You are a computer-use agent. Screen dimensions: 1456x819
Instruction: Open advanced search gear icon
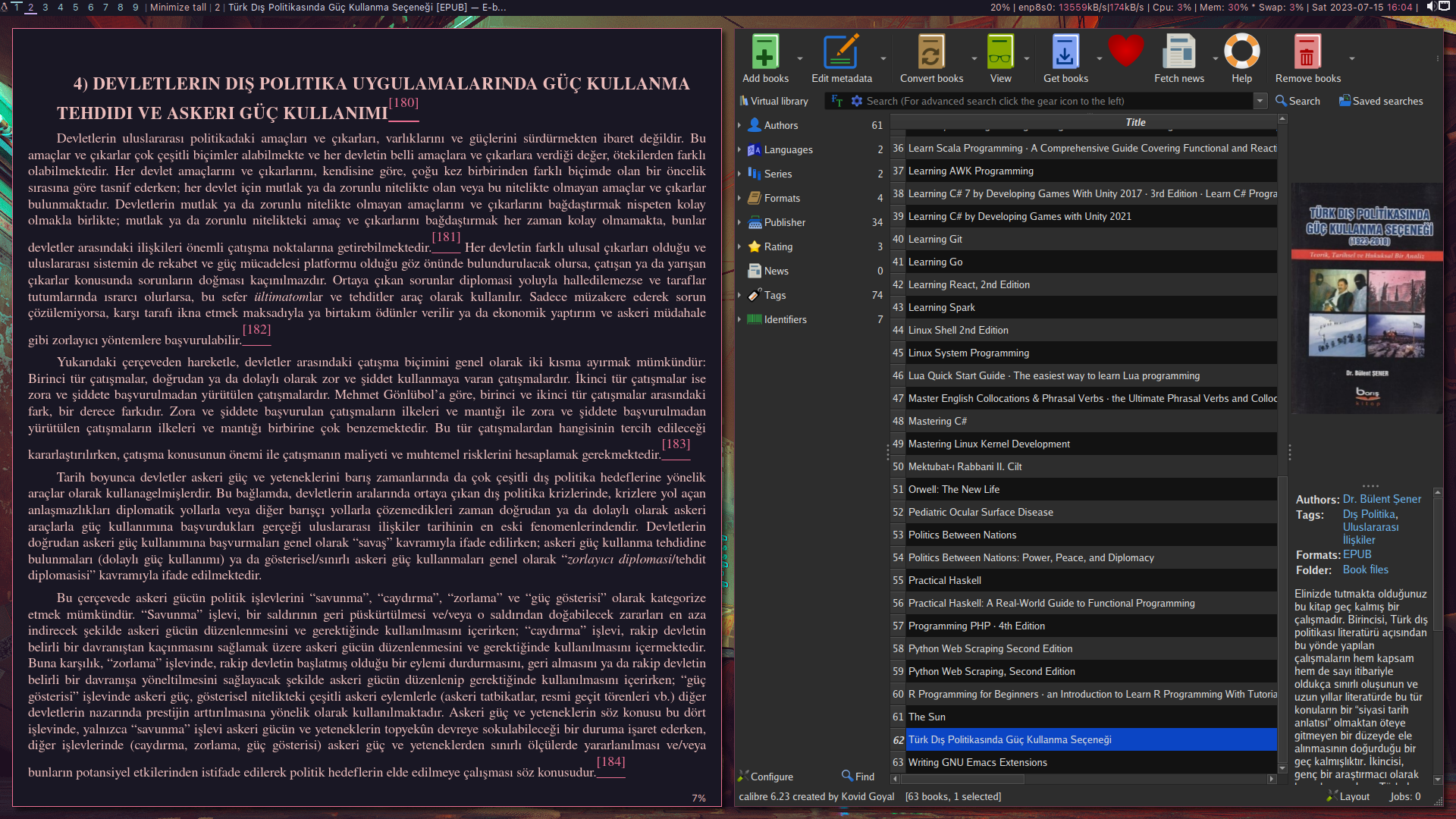click(x=856, y=101)
